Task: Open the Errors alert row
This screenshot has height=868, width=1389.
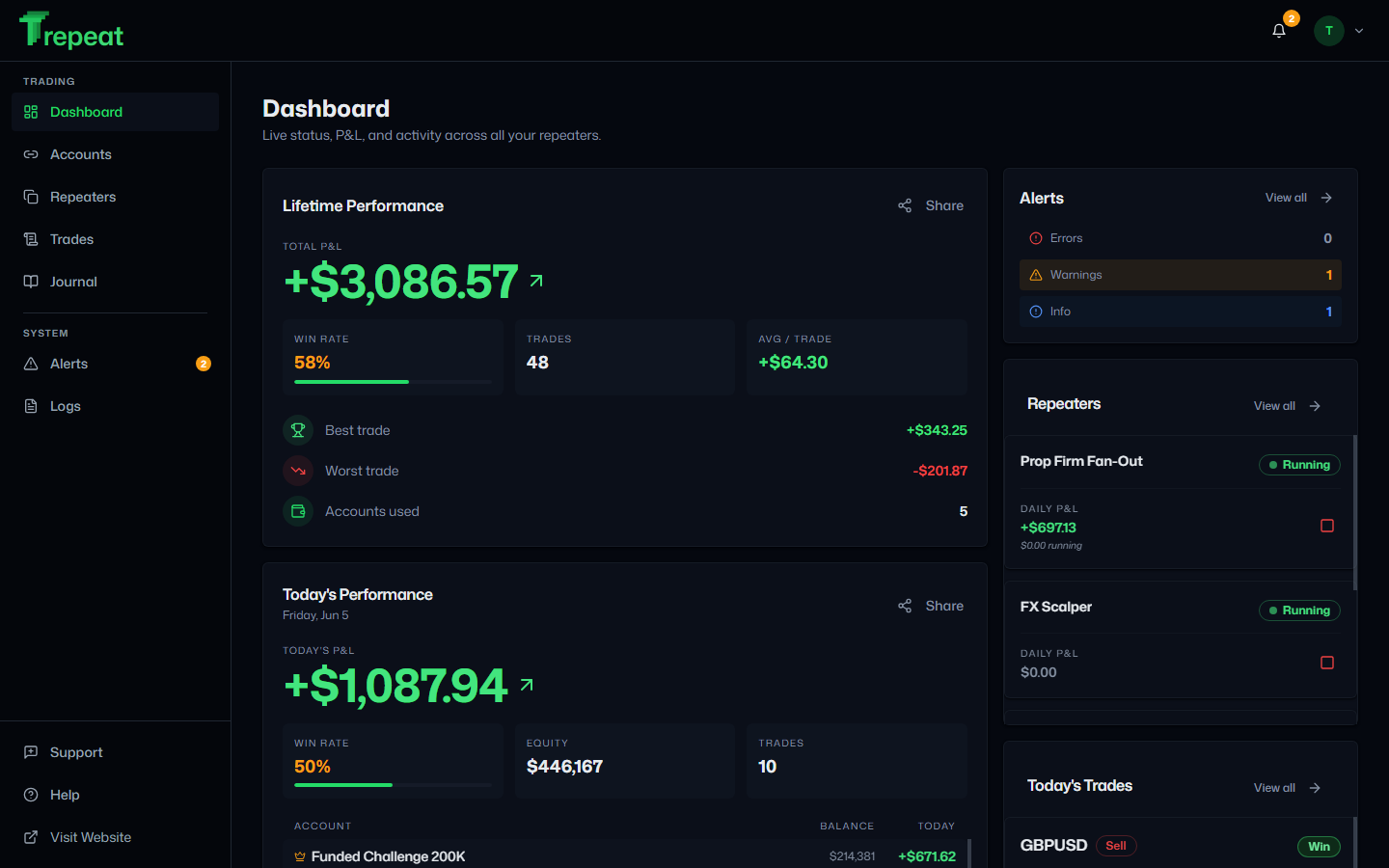Action: tap(1181, 238)
